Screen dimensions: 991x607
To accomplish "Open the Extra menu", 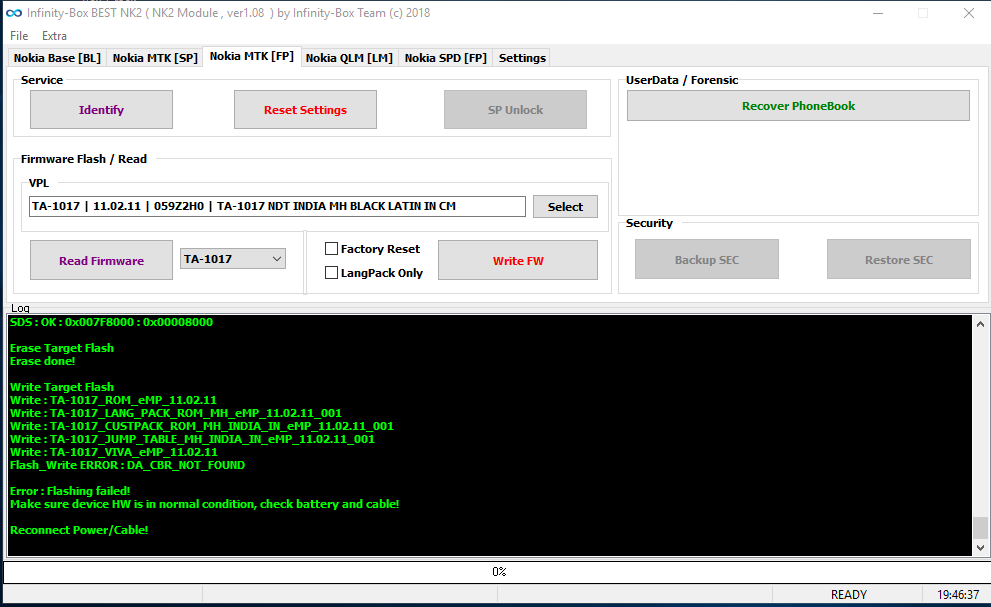I will coord(54,36).
